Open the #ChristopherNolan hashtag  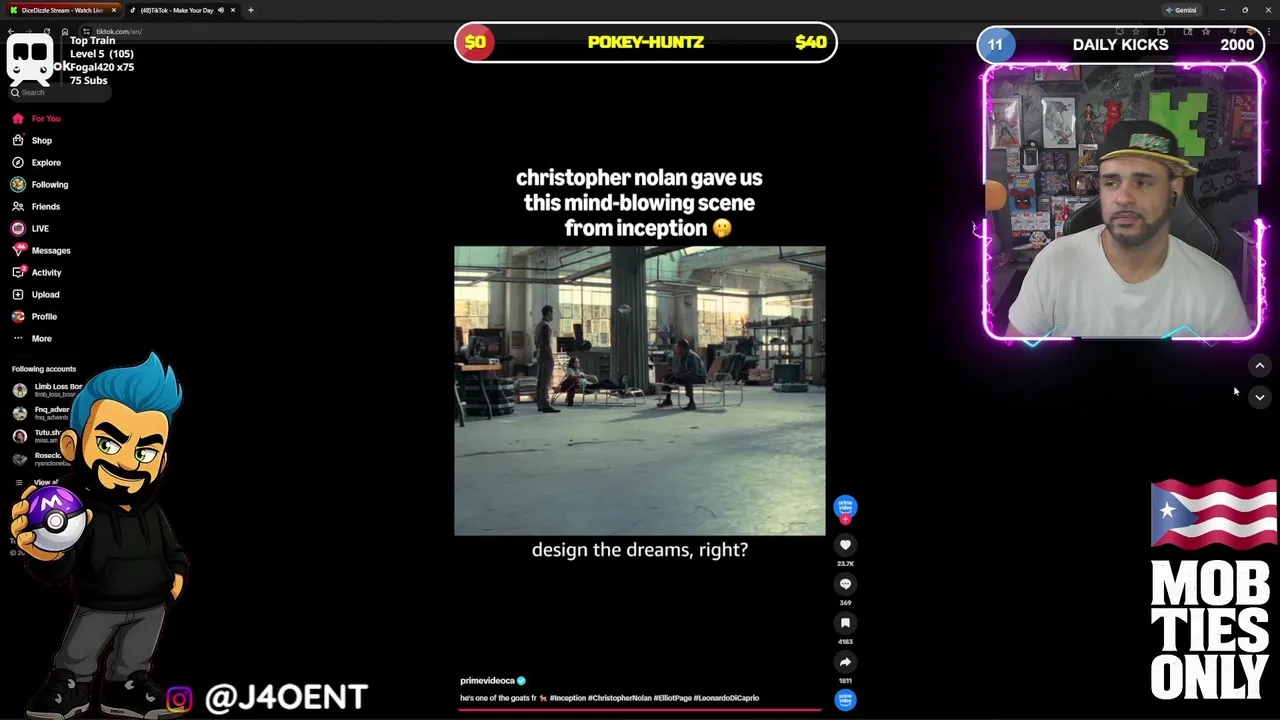click(x=619, y=698)
